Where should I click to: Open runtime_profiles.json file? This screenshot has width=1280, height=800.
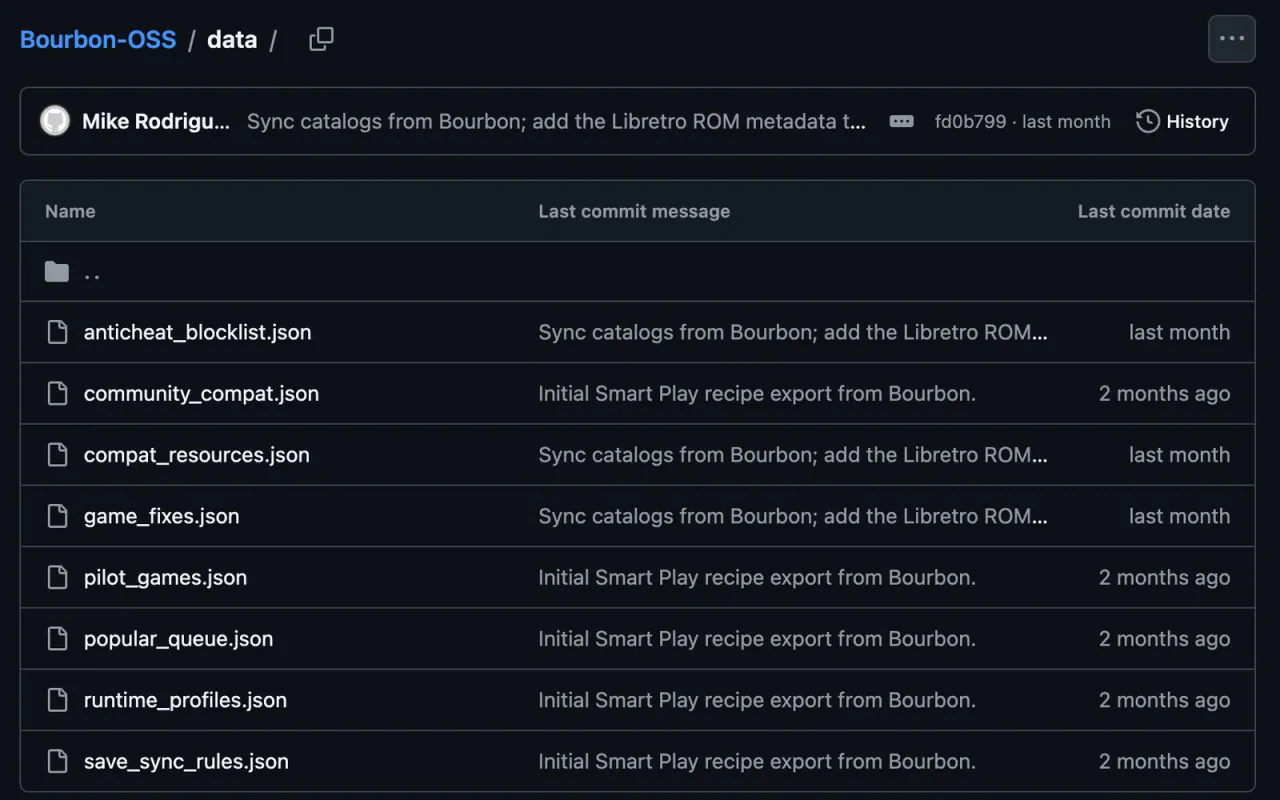click(x=186, y=700)
